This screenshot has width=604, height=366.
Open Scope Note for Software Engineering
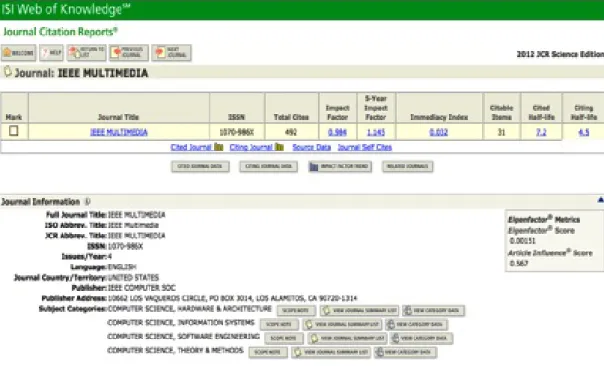click(284, 338)
